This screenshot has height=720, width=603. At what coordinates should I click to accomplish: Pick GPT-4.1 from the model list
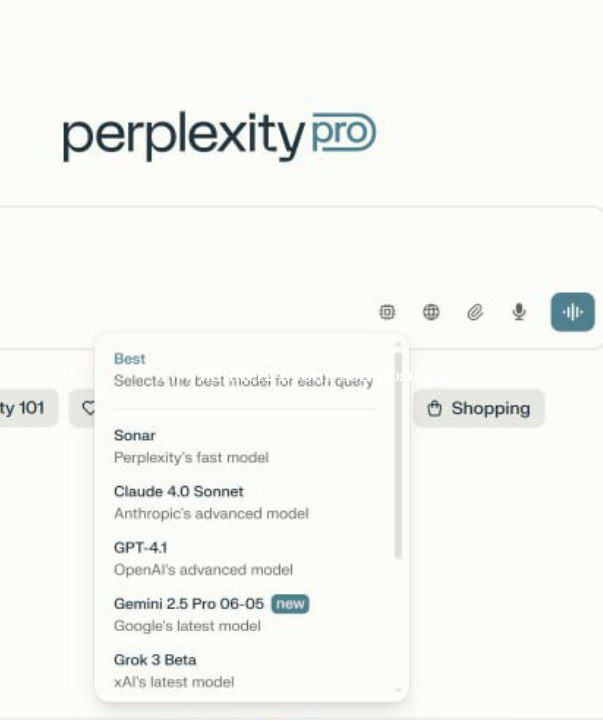click(243, 558)
